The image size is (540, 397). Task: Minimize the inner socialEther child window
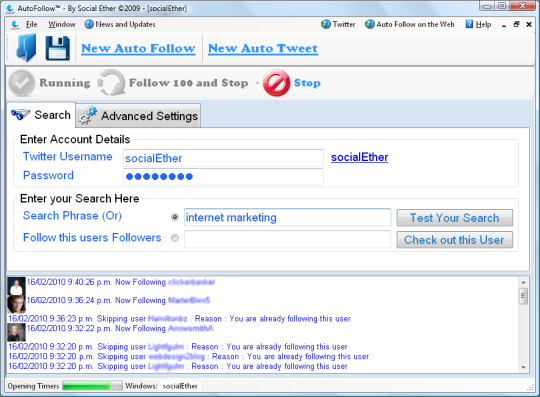pyautogui.click(x=504, y=25)
